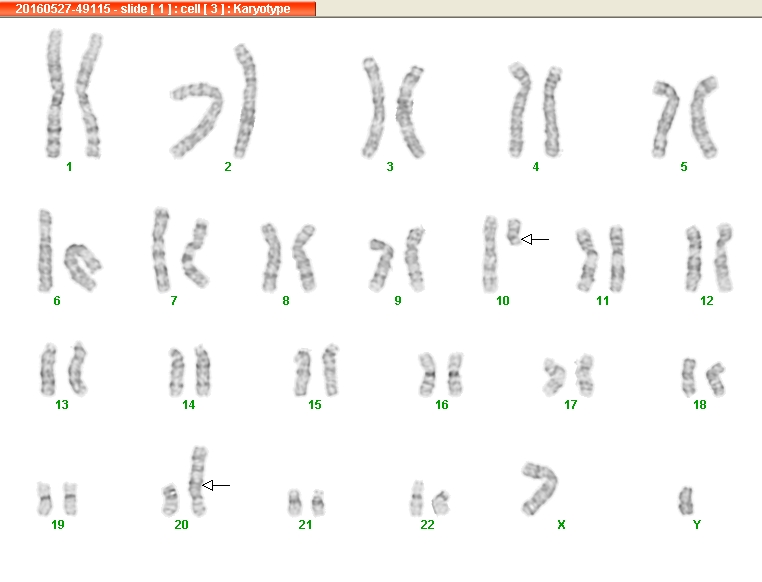Click the arrow pointing at chromosome 10

coord(535,239)
